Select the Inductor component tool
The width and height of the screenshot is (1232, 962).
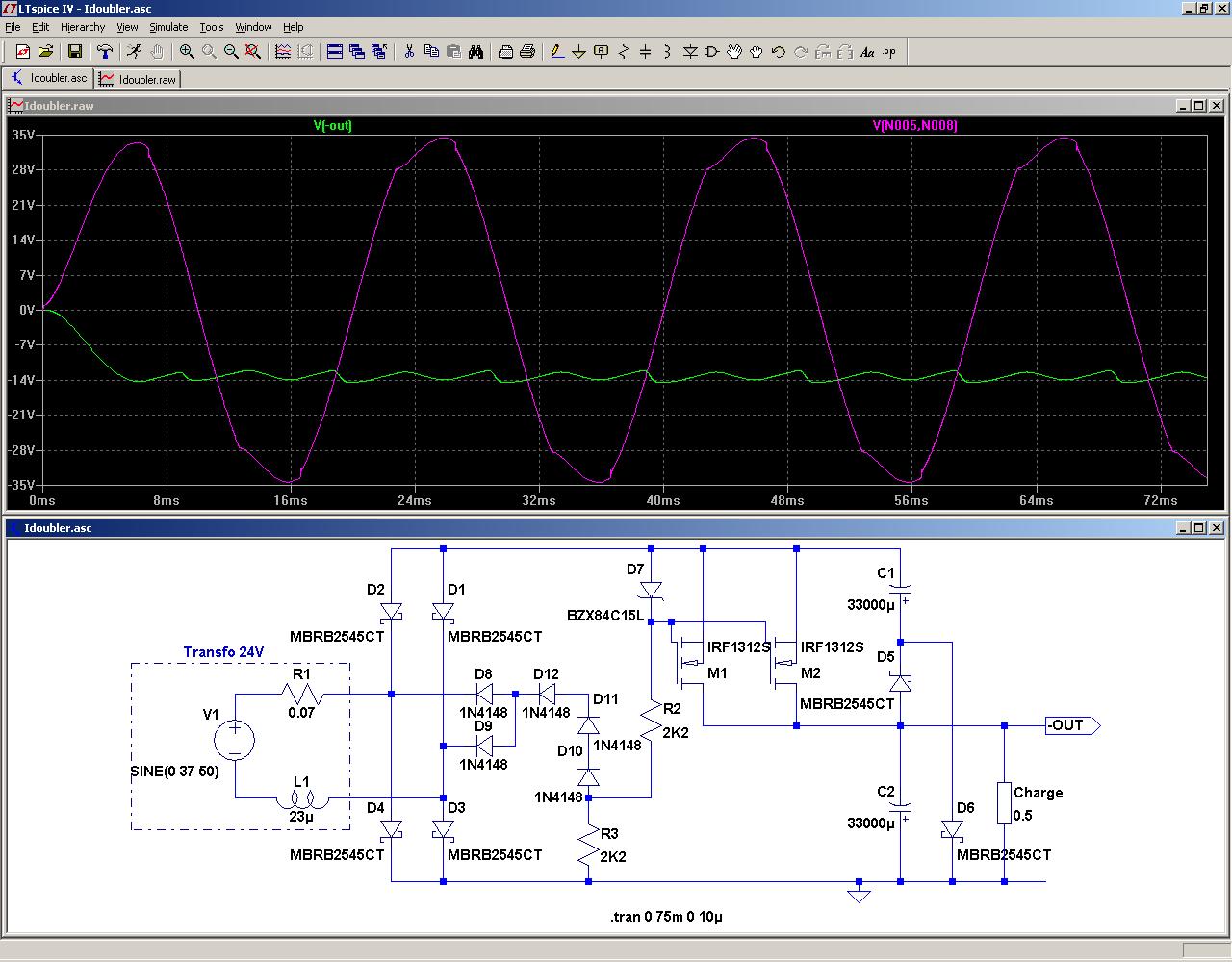coord(667,52)
